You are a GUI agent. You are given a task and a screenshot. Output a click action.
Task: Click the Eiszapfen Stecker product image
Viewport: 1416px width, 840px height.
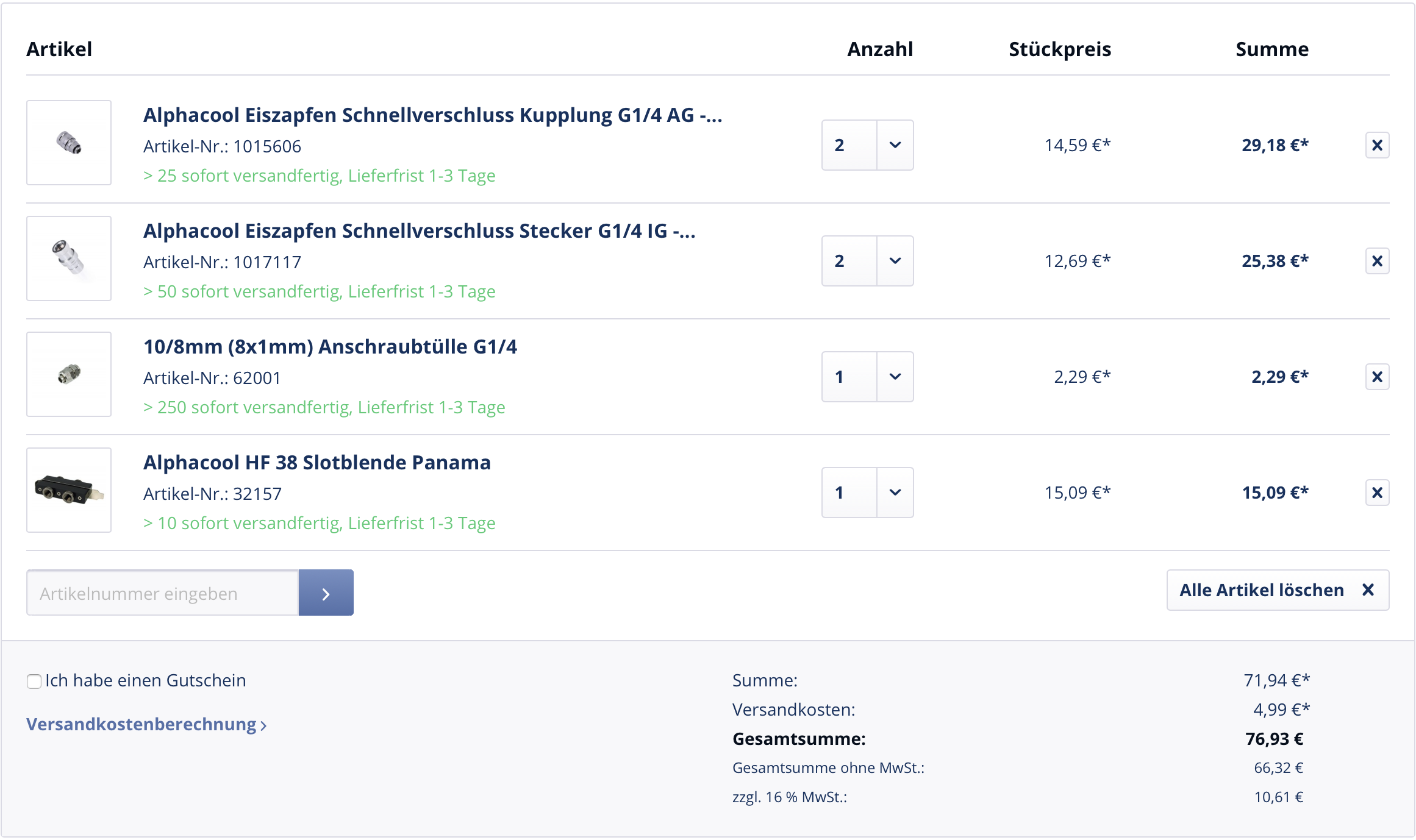point(69,258)
